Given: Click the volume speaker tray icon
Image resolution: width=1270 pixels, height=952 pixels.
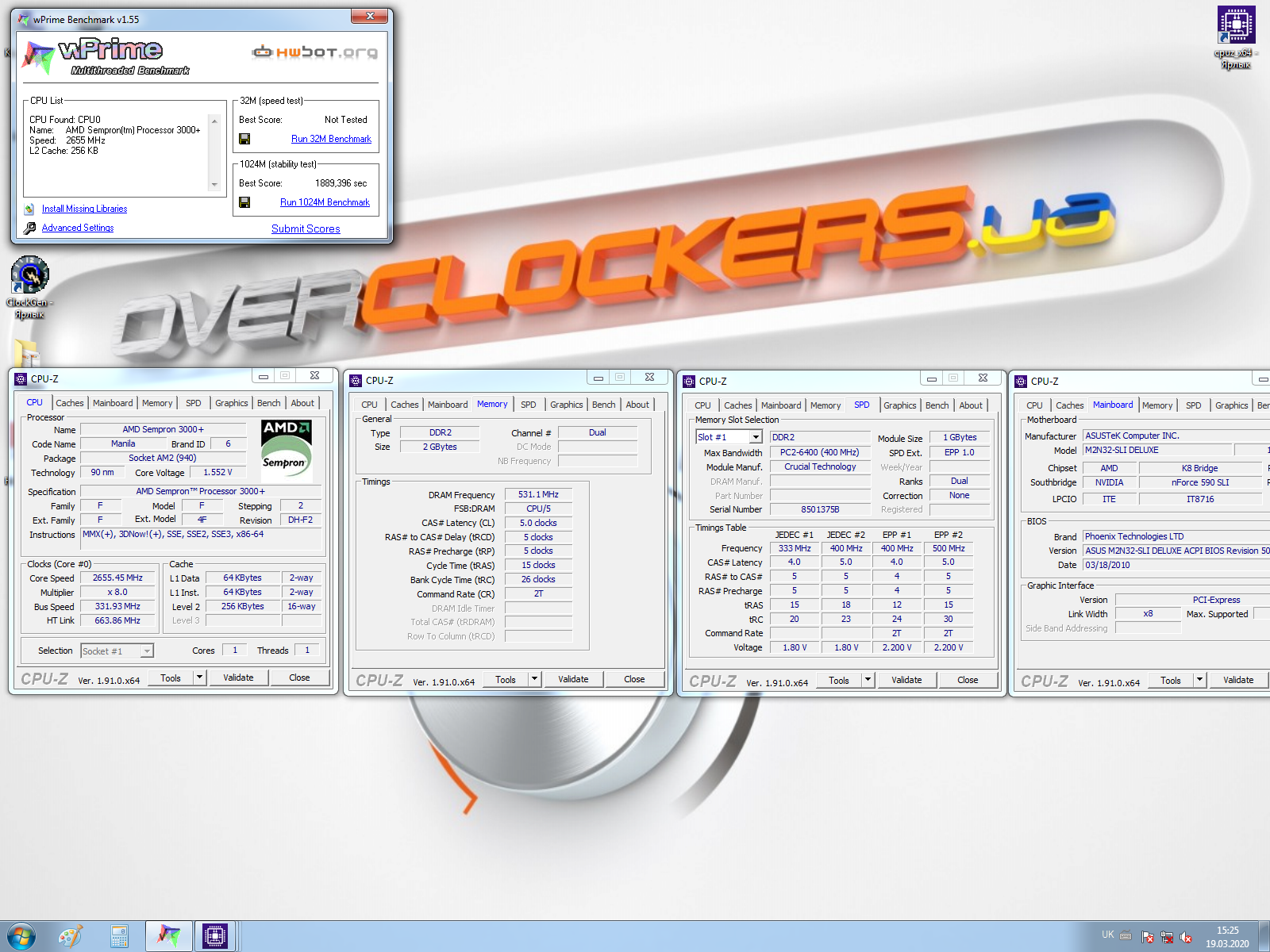Looking at the screenshot, I should pyautogui.click(x=1186, y=937).
